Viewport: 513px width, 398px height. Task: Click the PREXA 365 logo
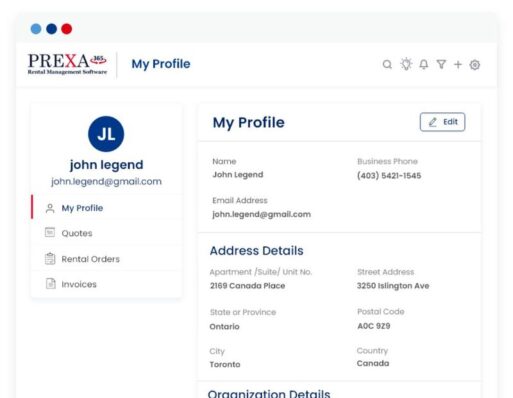pos(67,64)
